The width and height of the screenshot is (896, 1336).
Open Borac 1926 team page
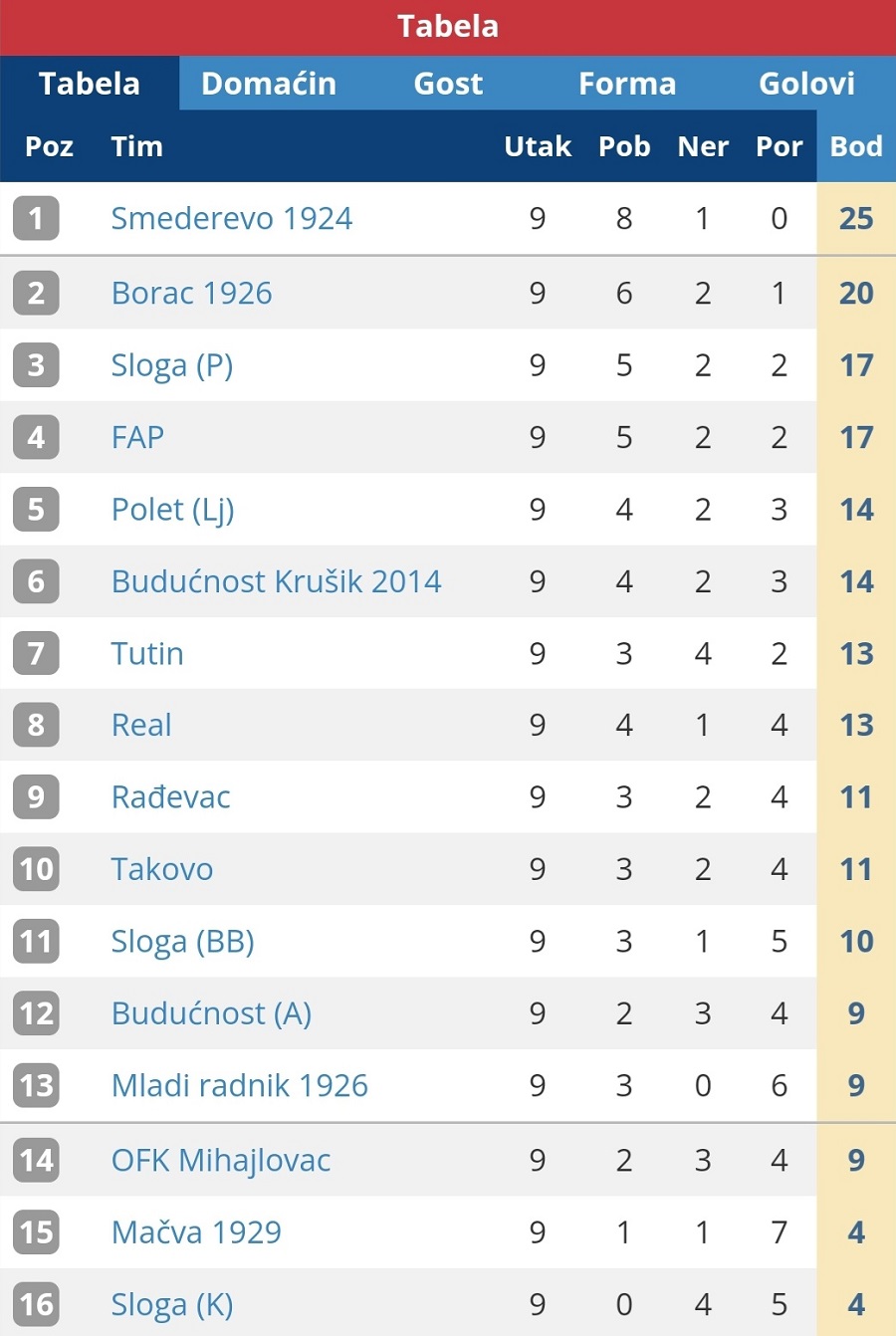(x=191, y=293)
